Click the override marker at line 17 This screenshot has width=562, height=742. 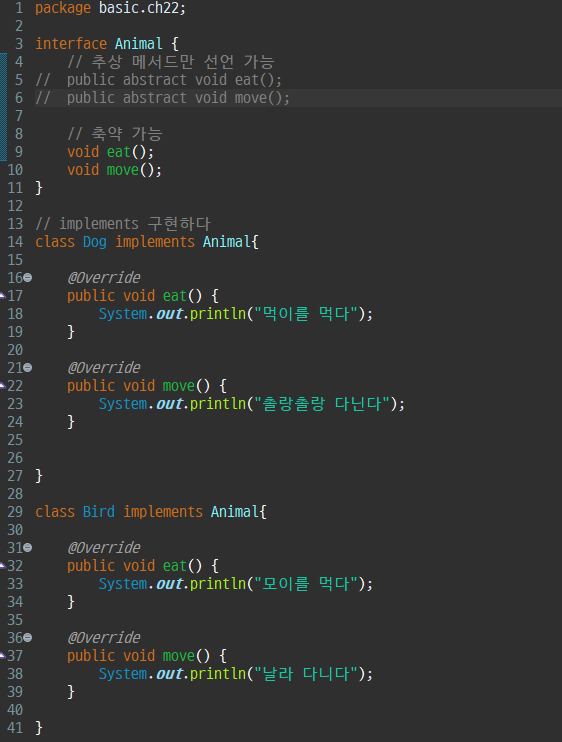(x=2, y=296)
